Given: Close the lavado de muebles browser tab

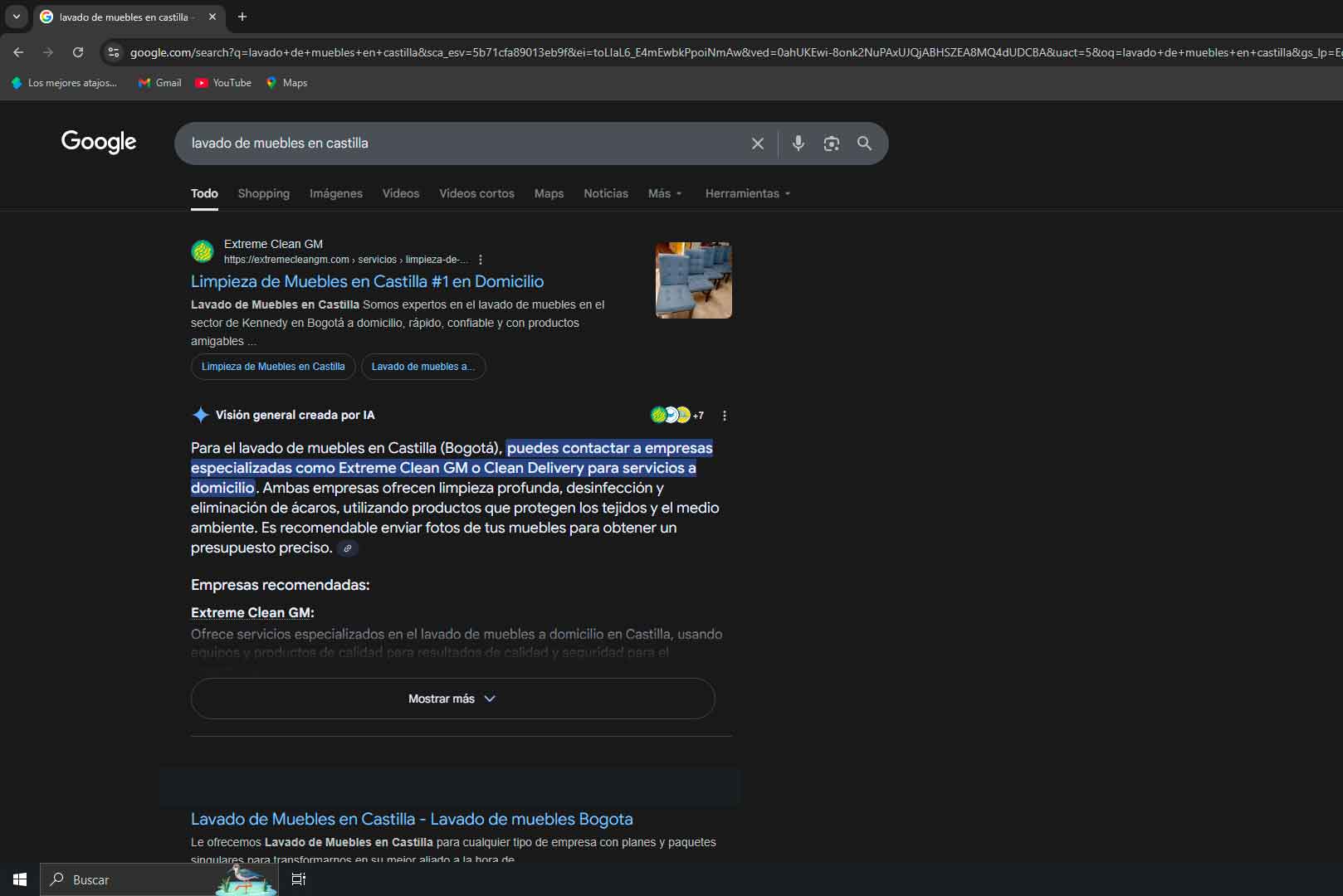Looking at the screenshot, I should 212,17.
